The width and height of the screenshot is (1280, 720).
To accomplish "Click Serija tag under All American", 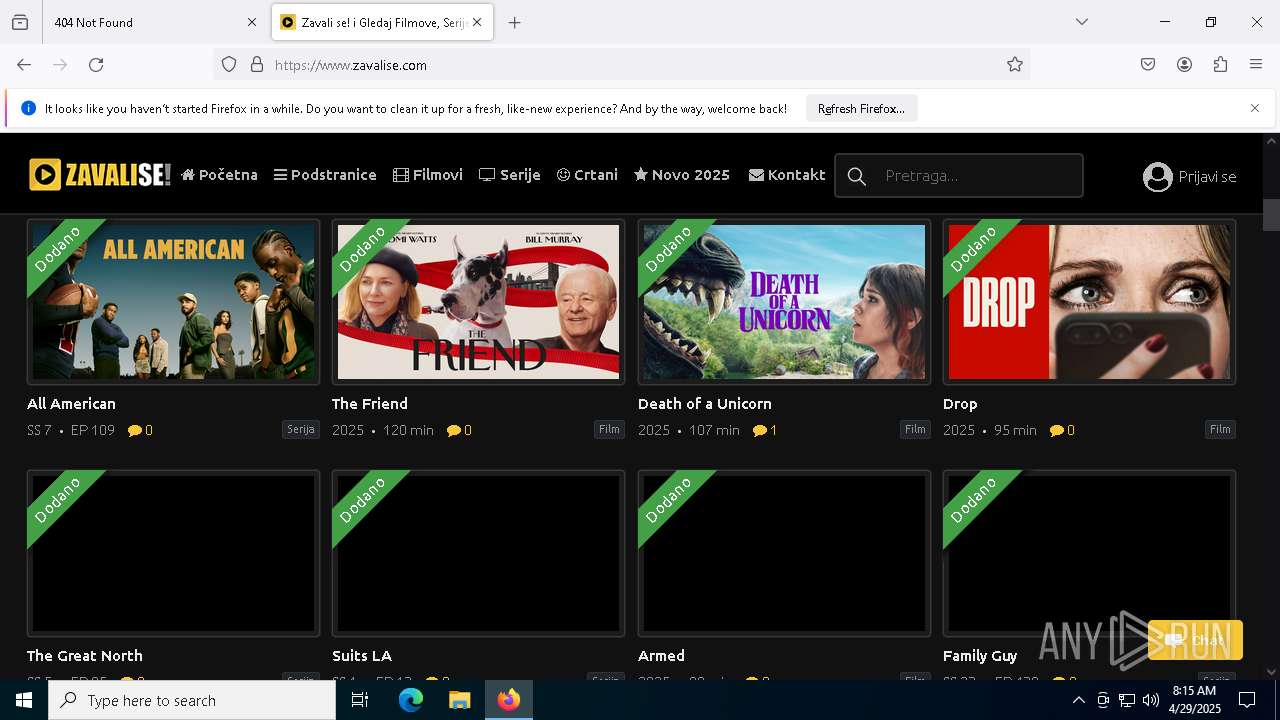I will pyautogui.click(x=301, y=430).
